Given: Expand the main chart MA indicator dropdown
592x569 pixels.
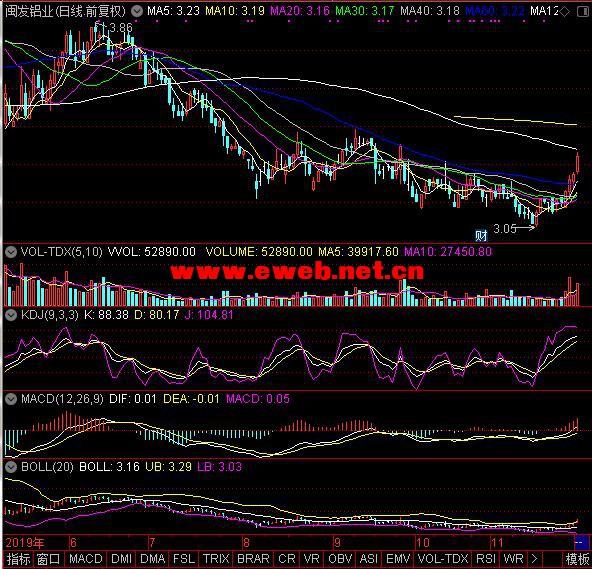Looking at the screenshot, I should coord(137,11).
